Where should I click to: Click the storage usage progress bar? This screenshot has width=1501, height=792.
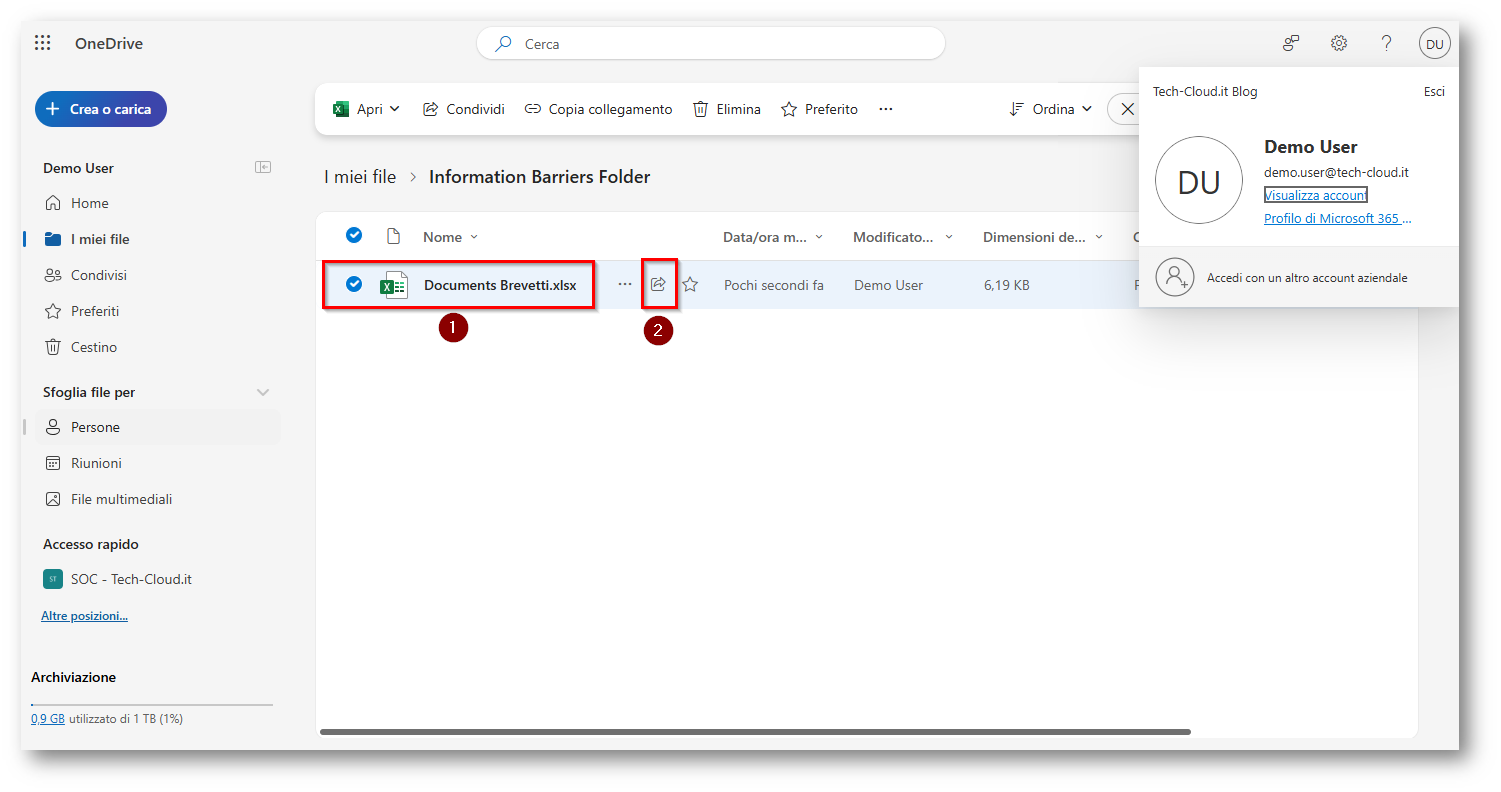[x=152, y=705]
